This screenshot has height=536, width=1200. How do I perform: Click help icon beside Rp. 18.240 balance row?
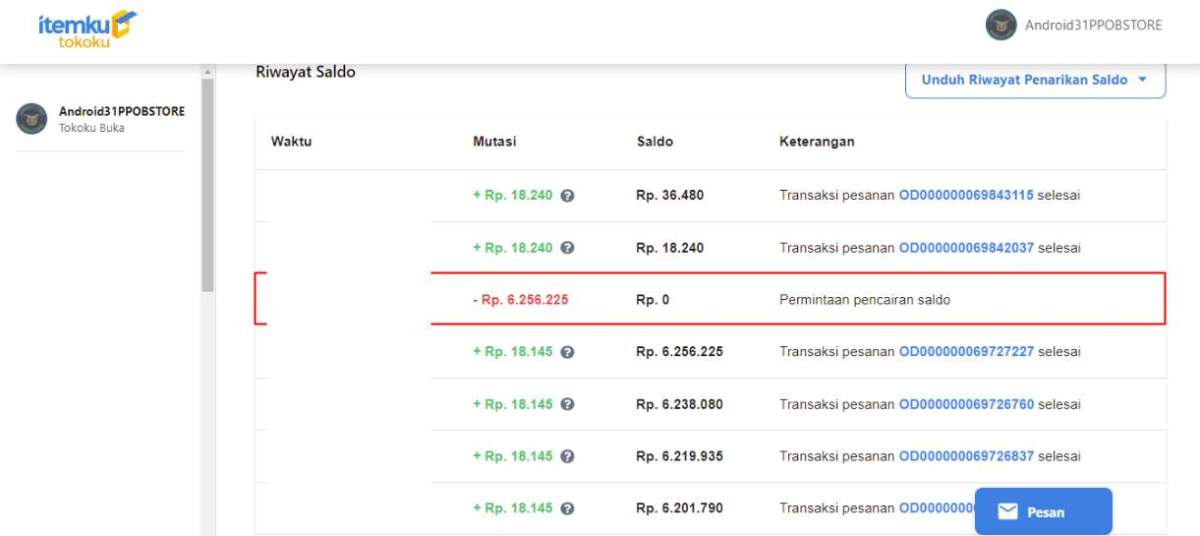point(567,248)
